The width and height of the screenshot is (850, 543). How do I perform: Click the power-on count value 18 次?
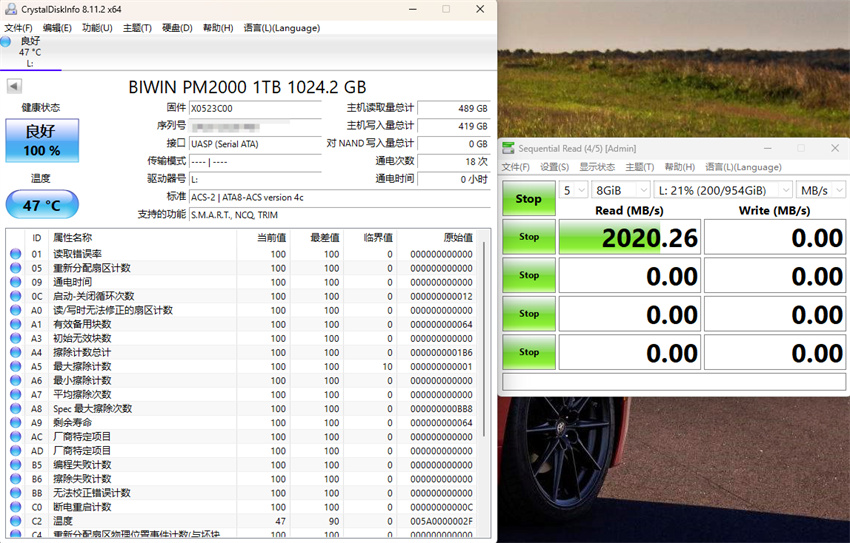coord(454,161)
